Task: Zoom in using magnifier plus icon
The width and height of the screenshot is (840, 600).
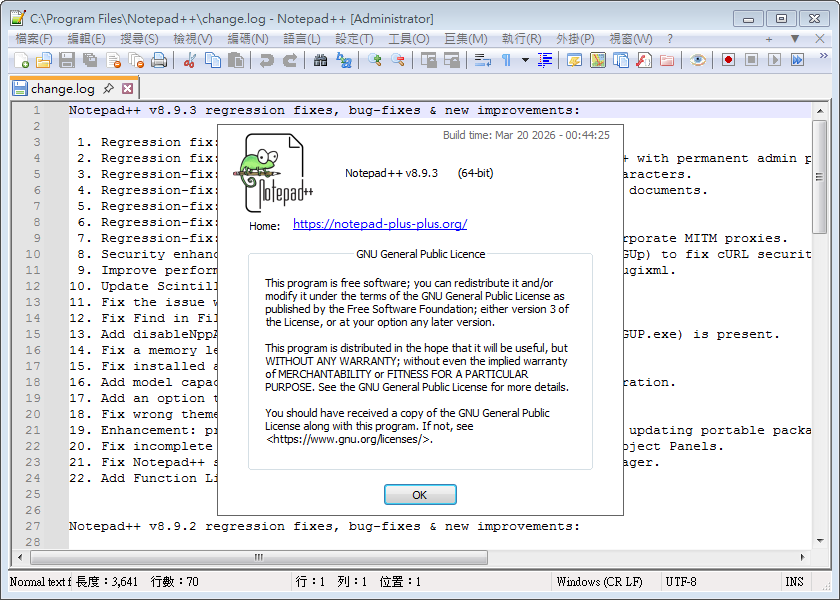Action: [x=374, y=60]
